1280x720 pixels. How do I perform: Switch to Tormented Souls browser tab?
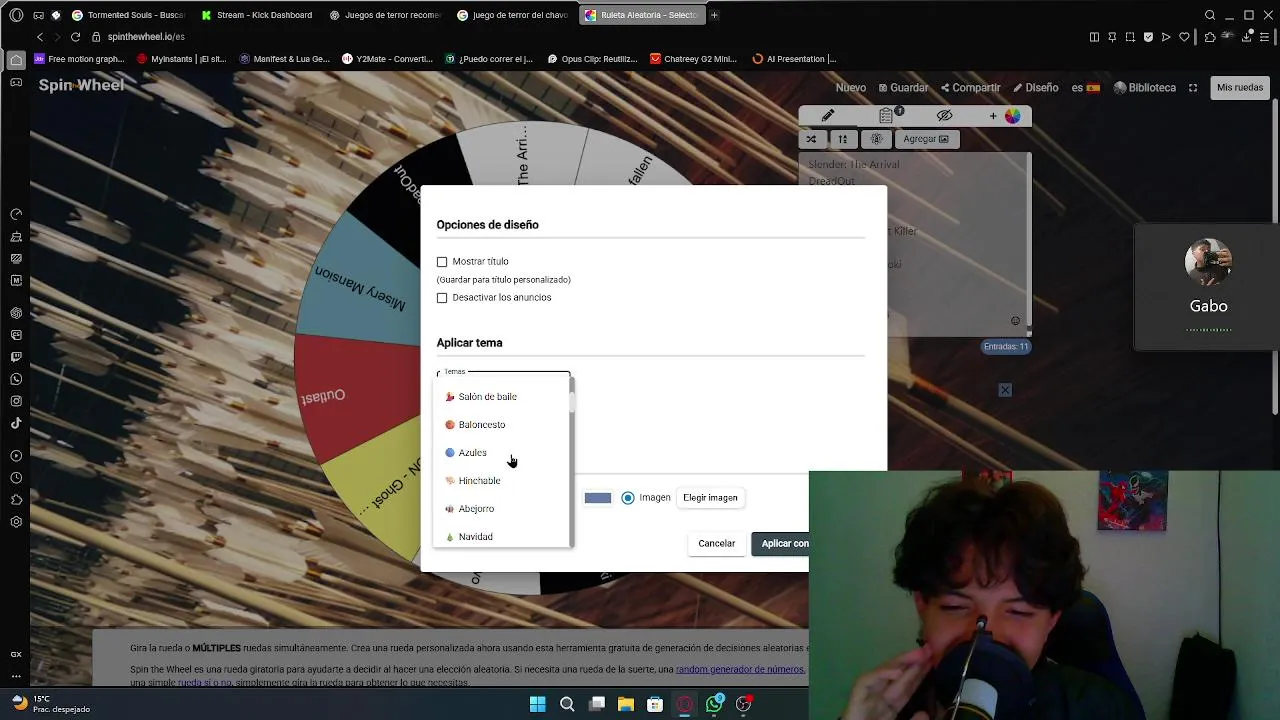click(x=128, y=15)
